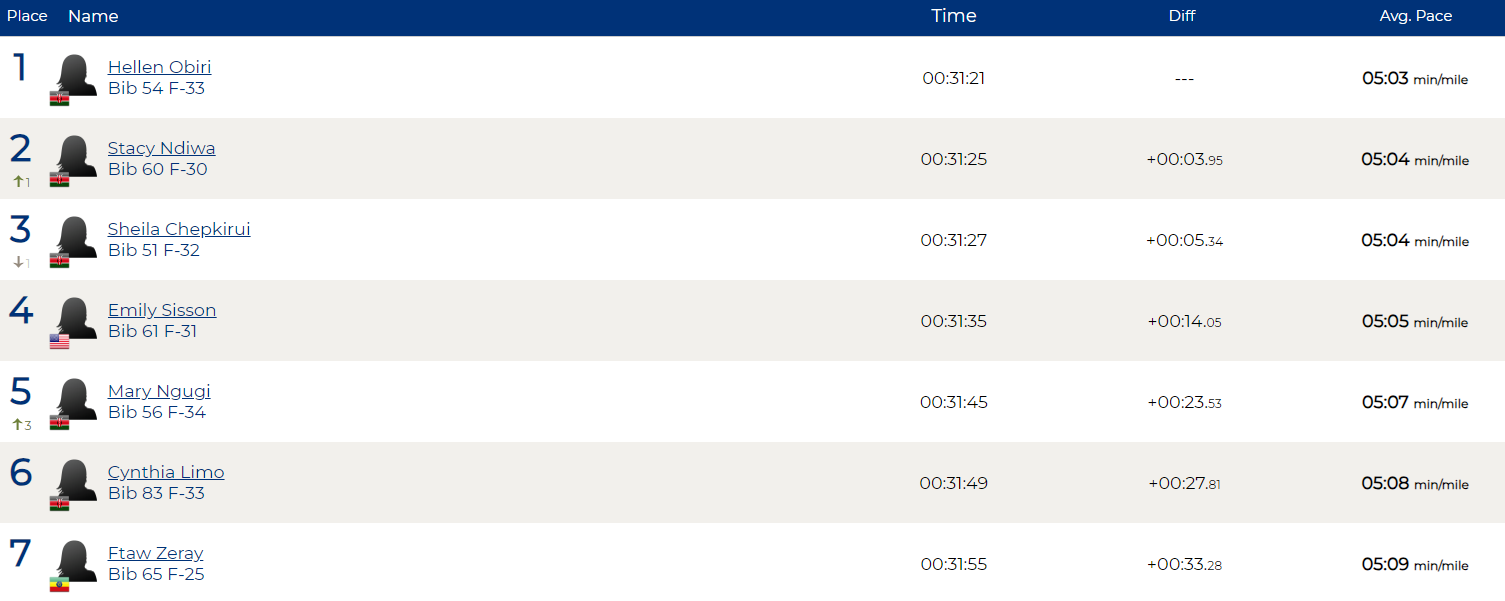Open Emily Sisson's runner link
This screenshot has height=601, width=1505.
[162, 310]
